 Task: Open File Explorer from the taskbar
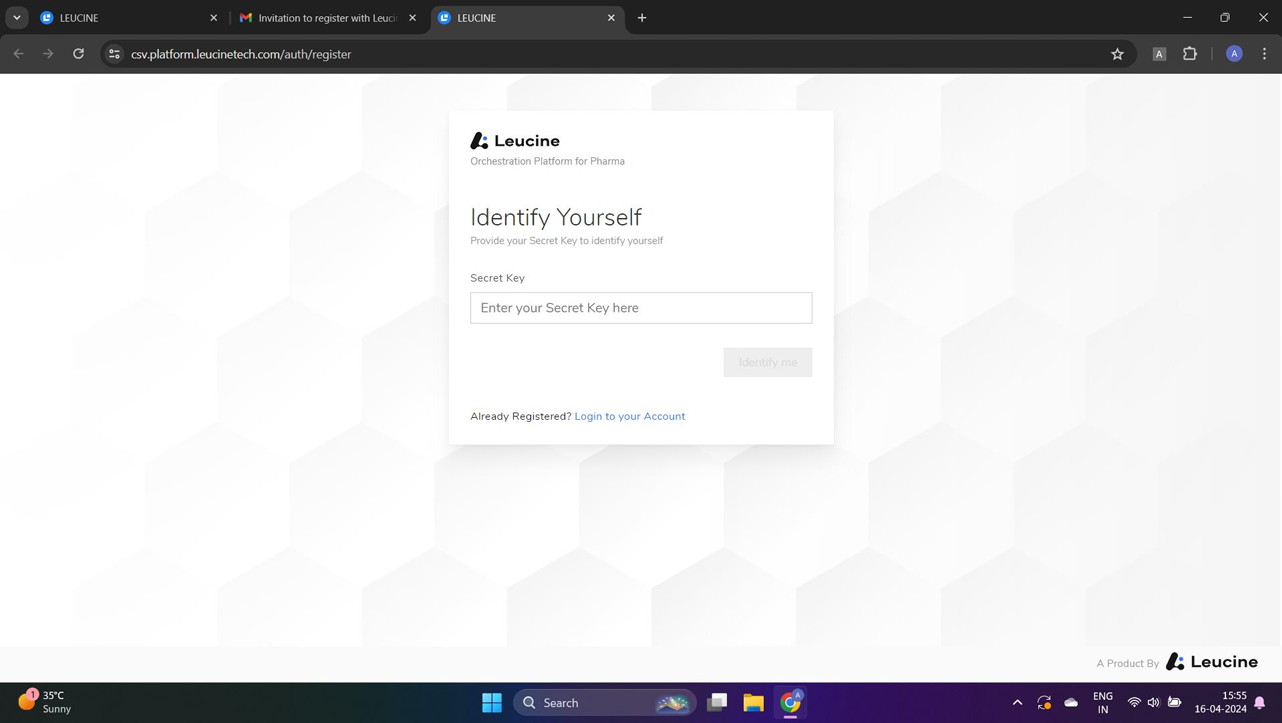pos(753,702)
